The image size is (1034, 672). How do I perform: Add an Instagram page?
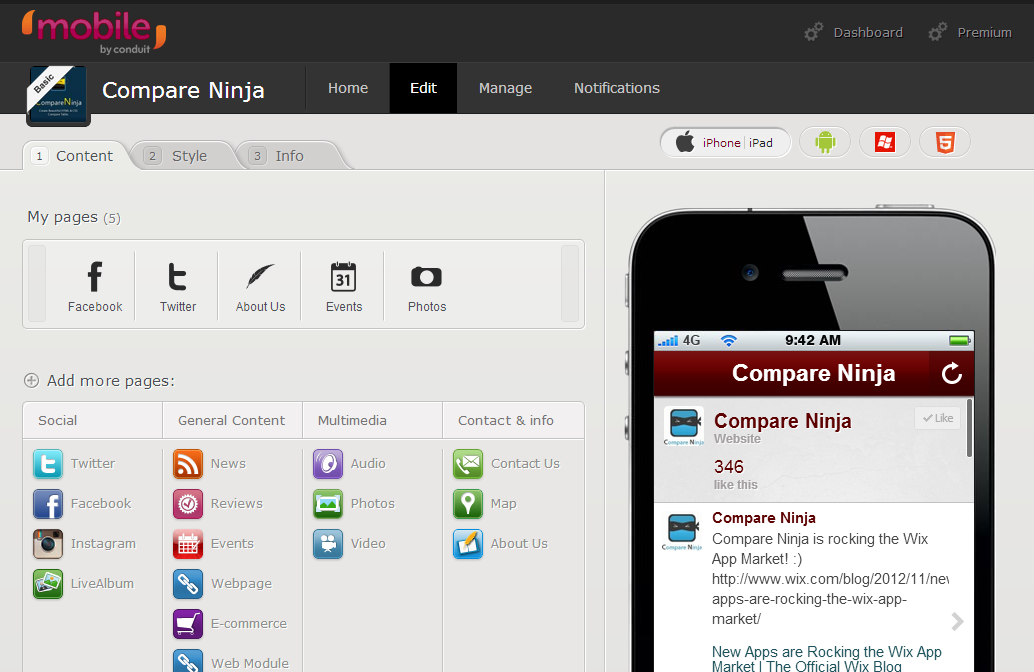[x=84, y=543]
